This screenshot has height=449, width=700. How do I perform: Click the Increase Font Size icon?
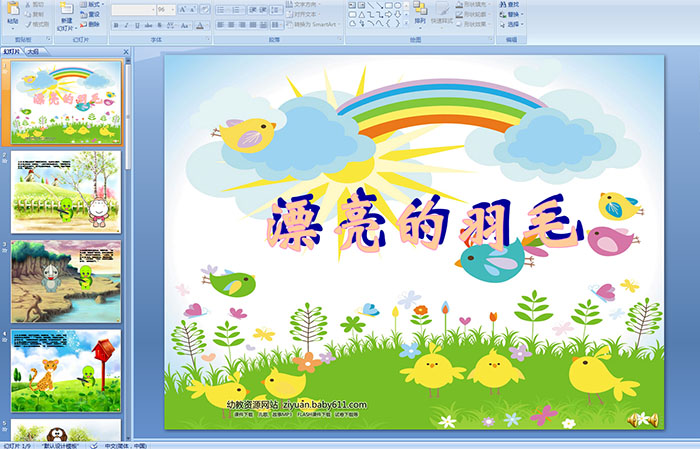tap(179, 9)
